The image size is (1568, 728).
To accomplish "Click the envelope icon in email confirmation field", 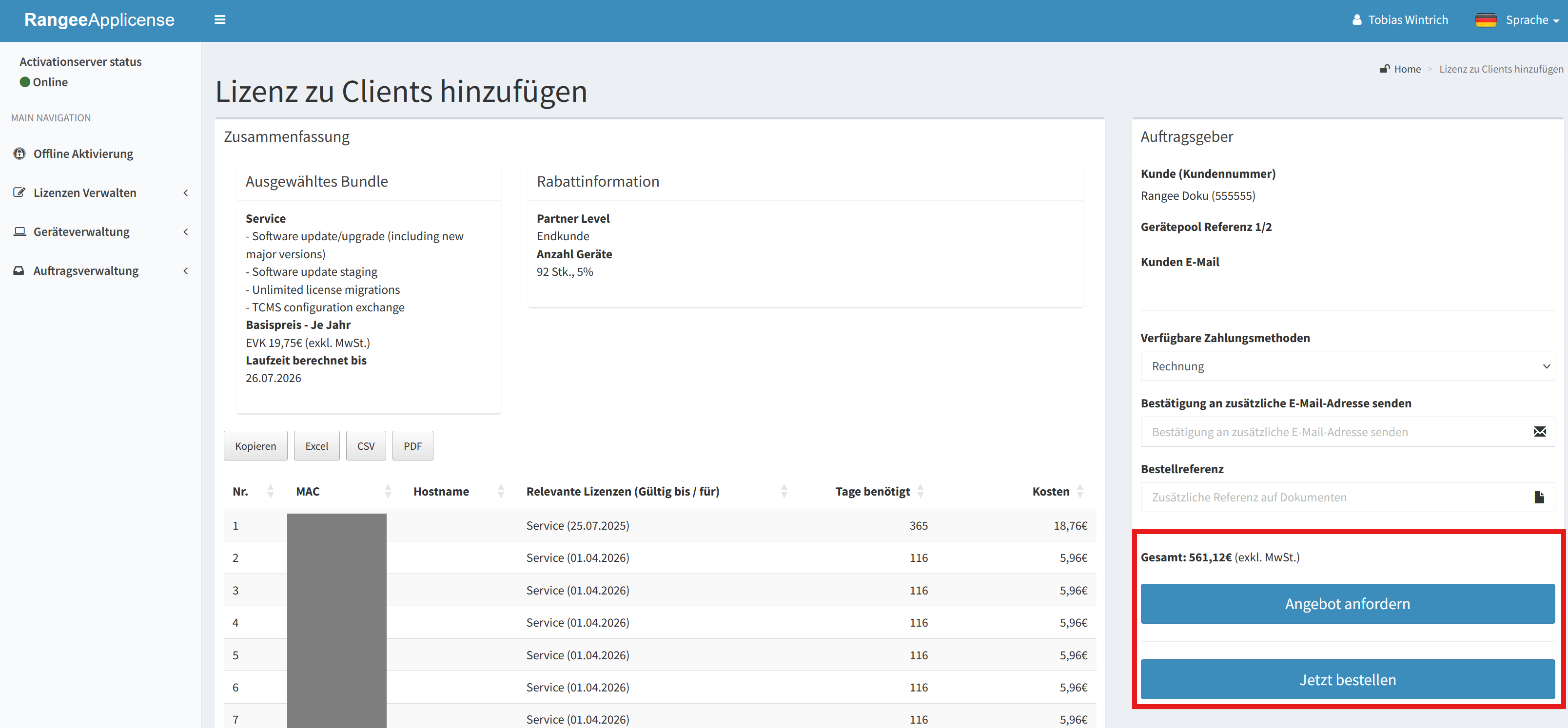I will [1539, 432].
